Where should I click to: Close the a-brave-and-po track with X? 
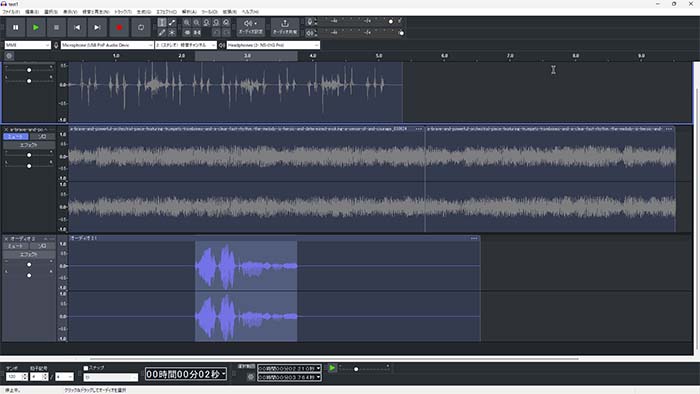[x=6, y=129]
